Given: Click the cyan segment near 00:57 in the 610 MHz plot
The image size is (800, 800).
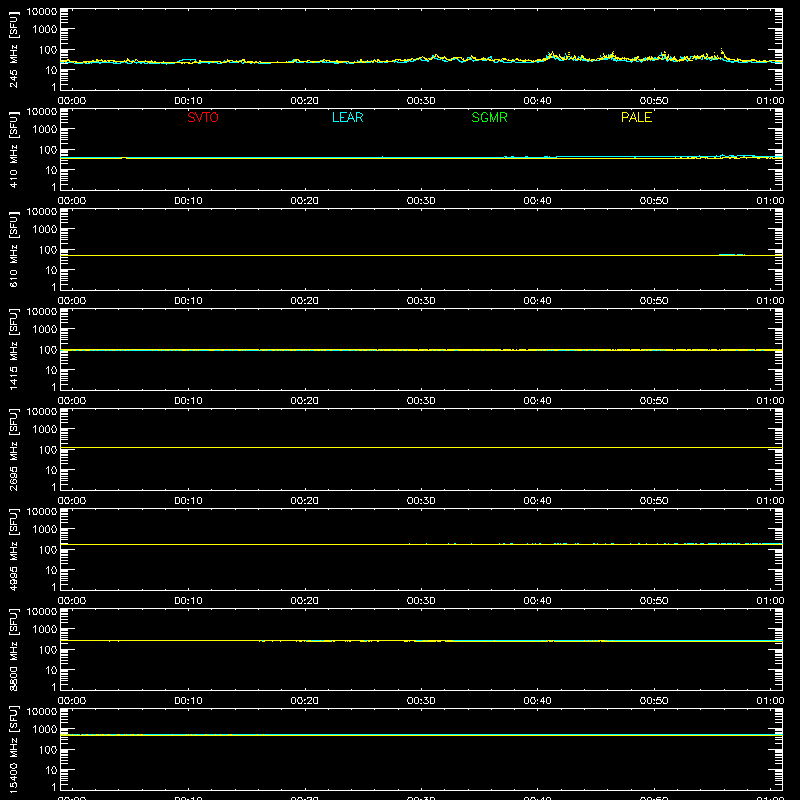Looking at the screenshot, I should (x=732, y=254).
